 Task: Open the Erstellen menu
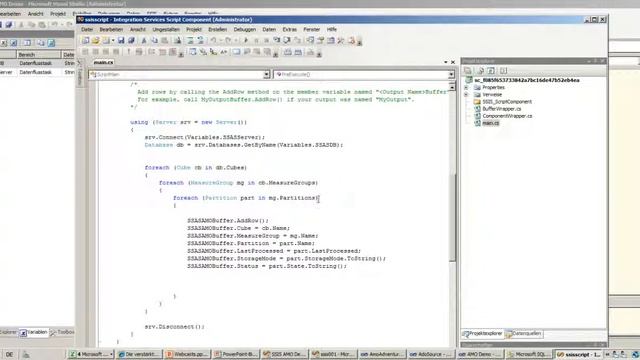click(x=218, y=29)
